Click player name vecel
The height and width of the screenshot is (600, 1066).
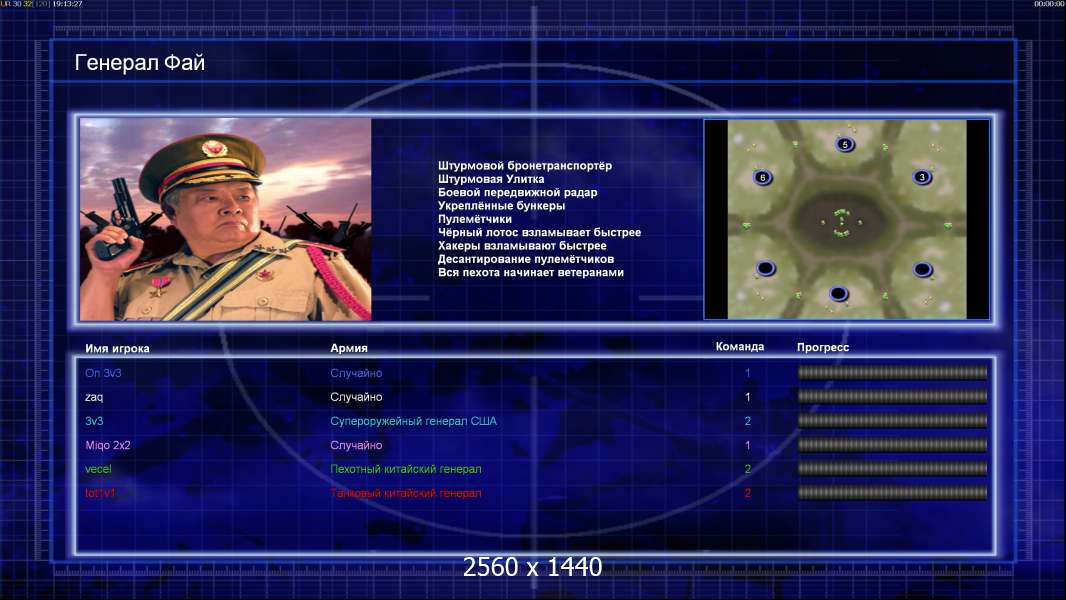(98, 469)
